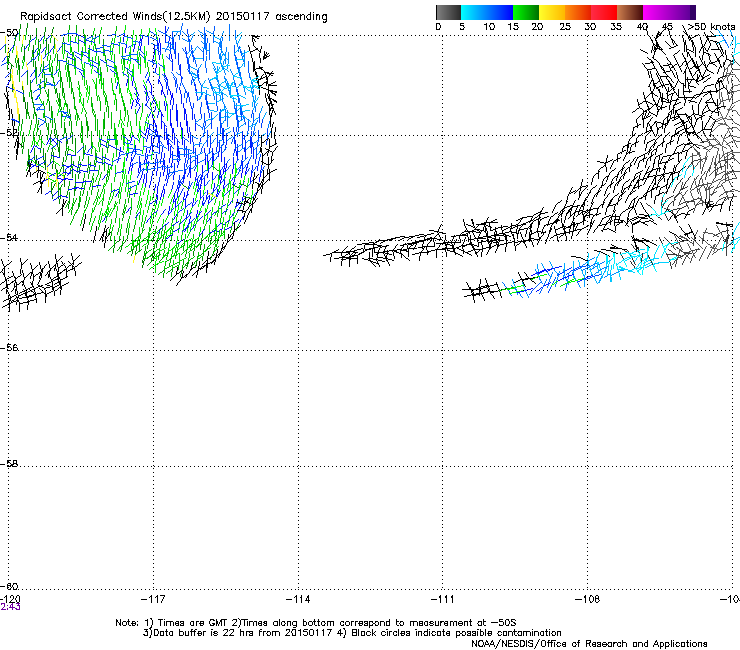740x650 pixels.
Task: Click the legend value label 25
Action: coord(565,27)
